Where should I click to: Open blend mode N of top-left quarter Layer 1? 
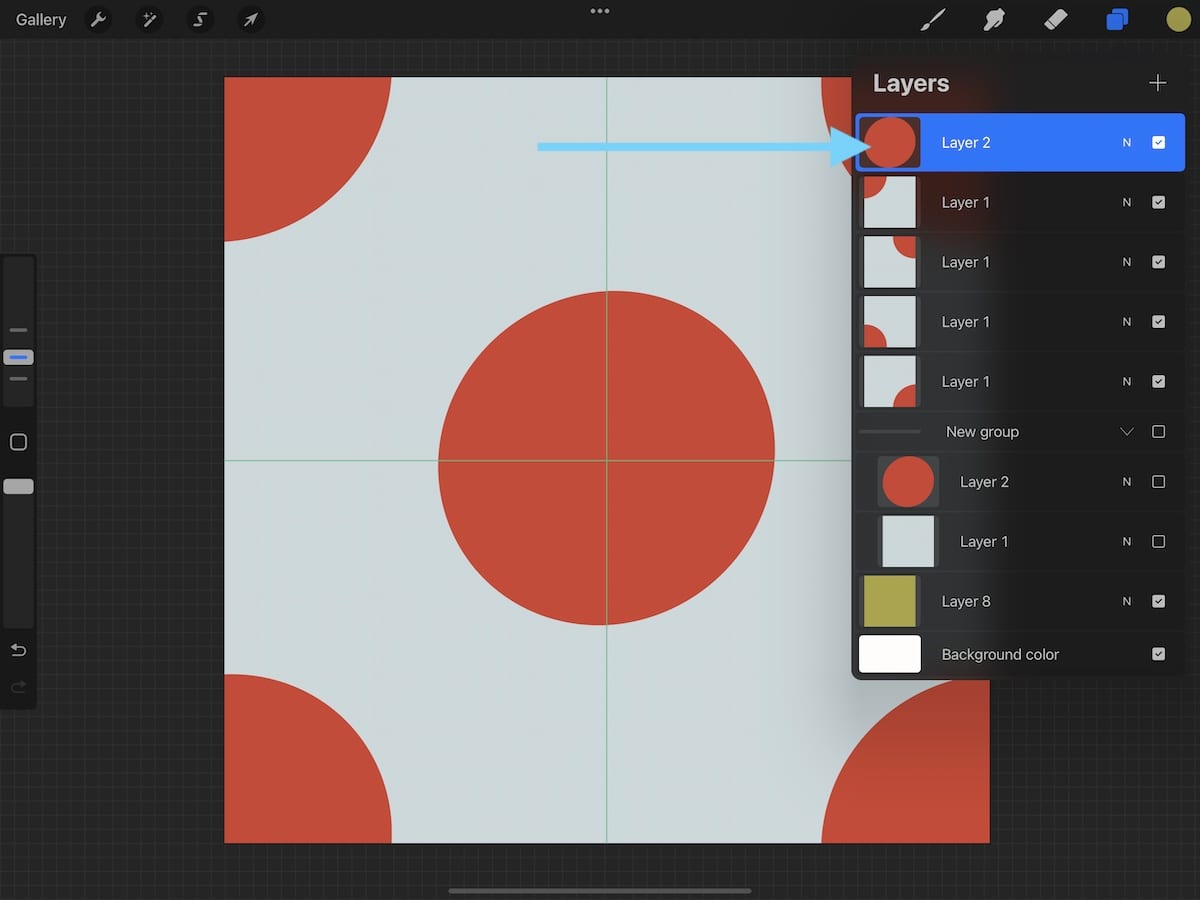pos(1127,202)
